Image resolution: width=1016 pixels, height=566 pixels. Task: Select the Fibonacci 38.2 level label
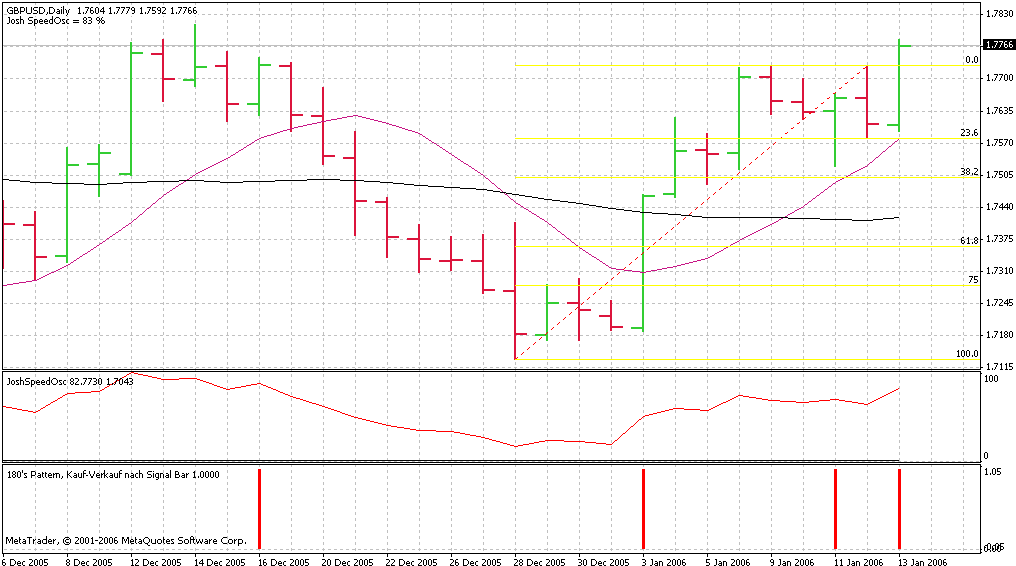[969, 172]
